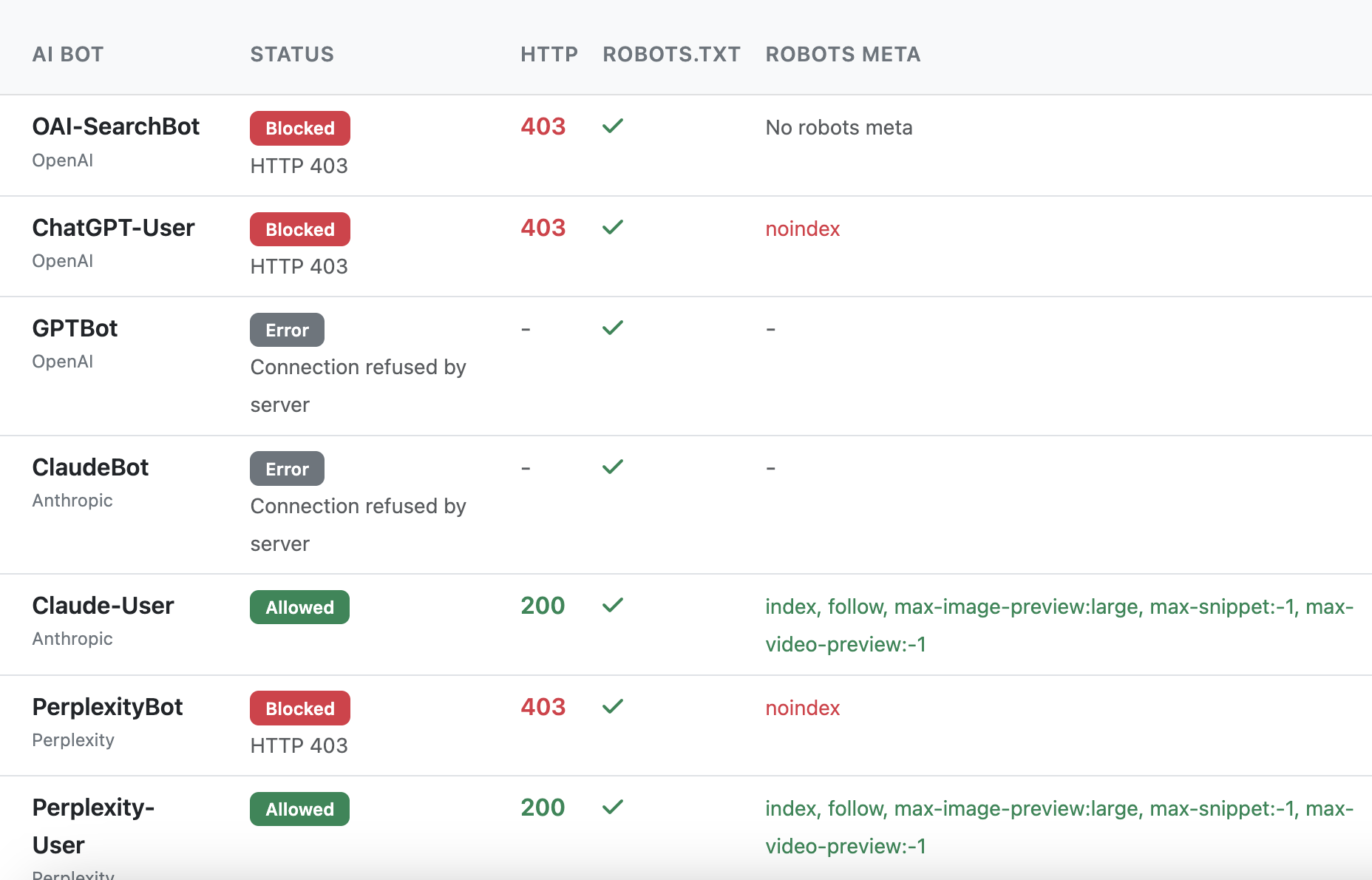Click the Perplexity vendor label under PerplexityBot

coord(73,740)
